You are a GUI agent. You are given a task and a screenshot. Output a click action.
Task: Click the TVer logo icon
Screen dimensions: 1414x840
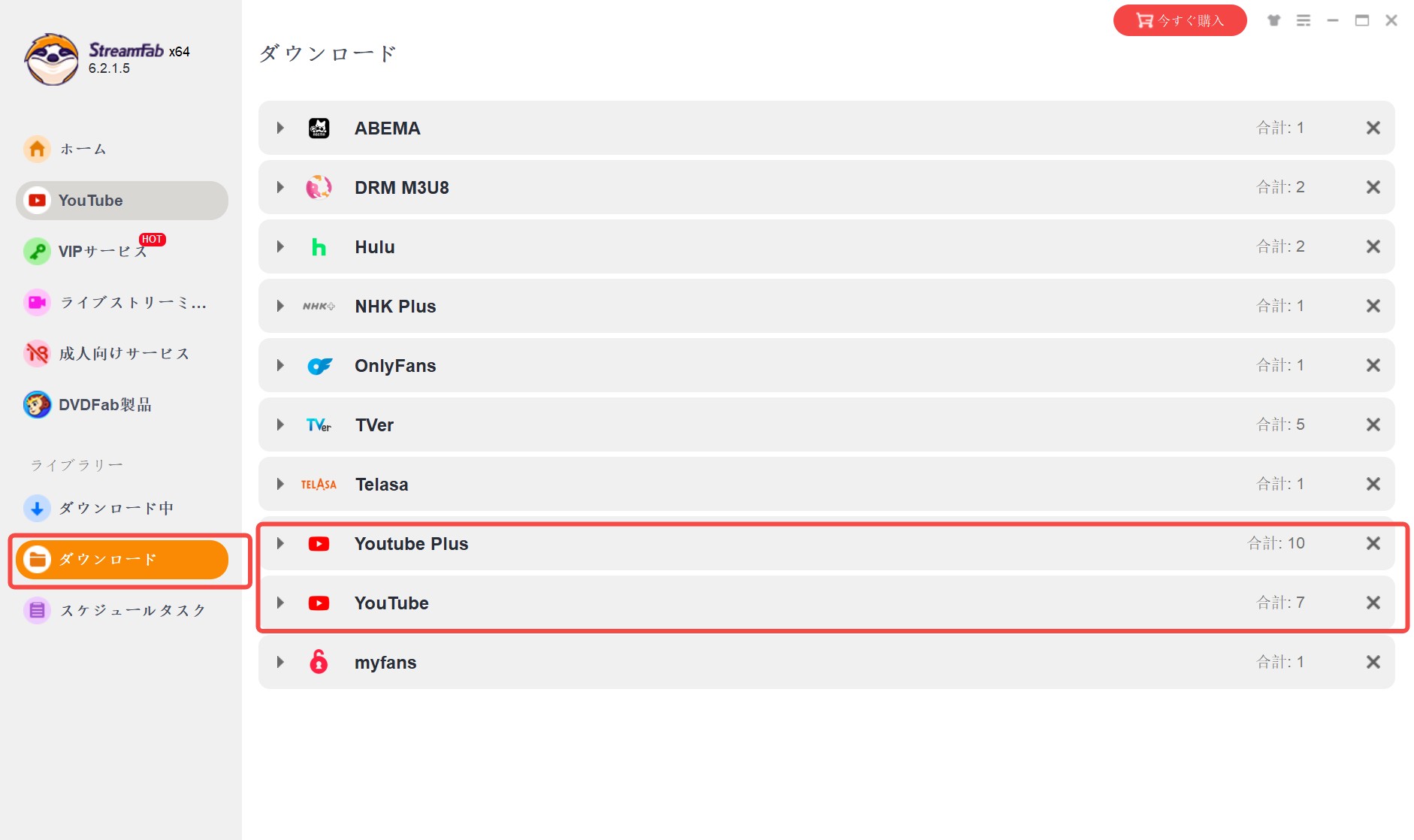[x=319, y=425]
